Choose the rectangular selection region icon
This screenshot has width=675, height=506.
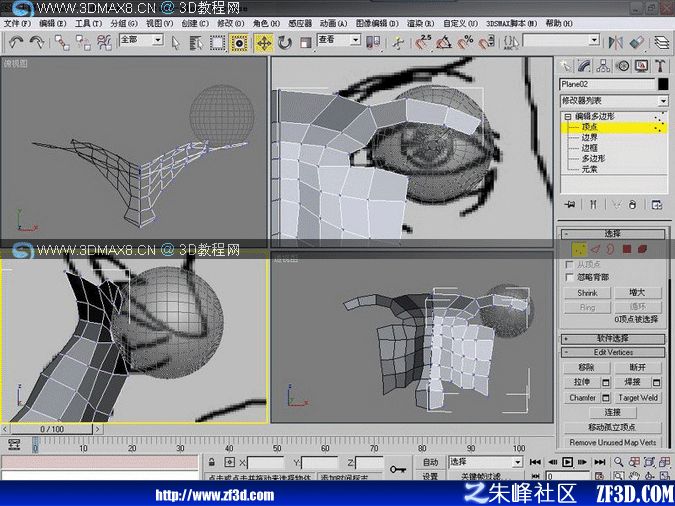[218, 43]
